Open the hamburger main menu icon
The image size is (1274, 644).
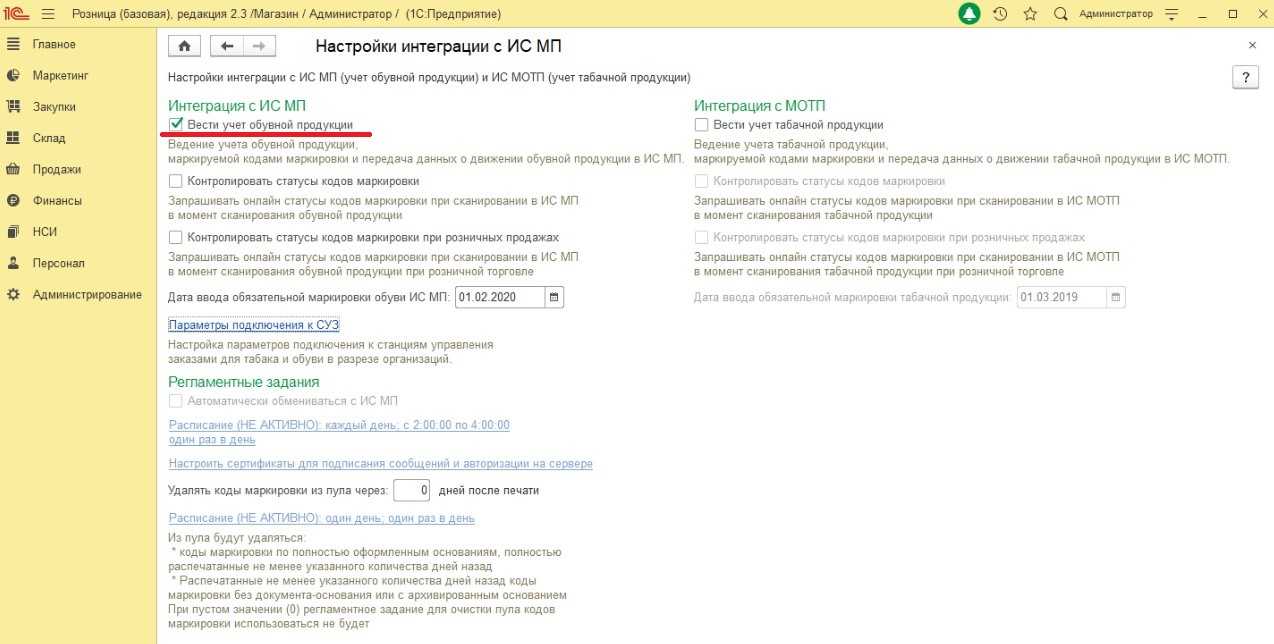pyautogui.click(x=47, y=14)
